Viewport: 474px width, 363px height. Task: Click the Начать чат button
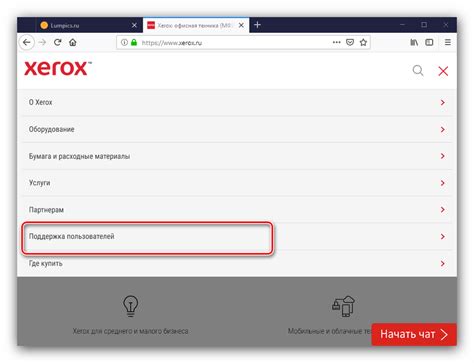click(x=414, y=334)
